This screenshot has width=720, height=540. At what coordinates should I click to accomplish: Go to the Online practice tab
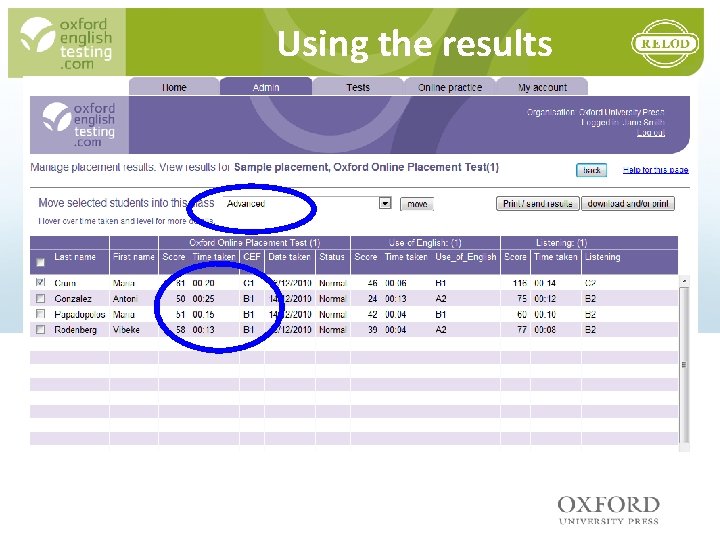coord(450,87)
